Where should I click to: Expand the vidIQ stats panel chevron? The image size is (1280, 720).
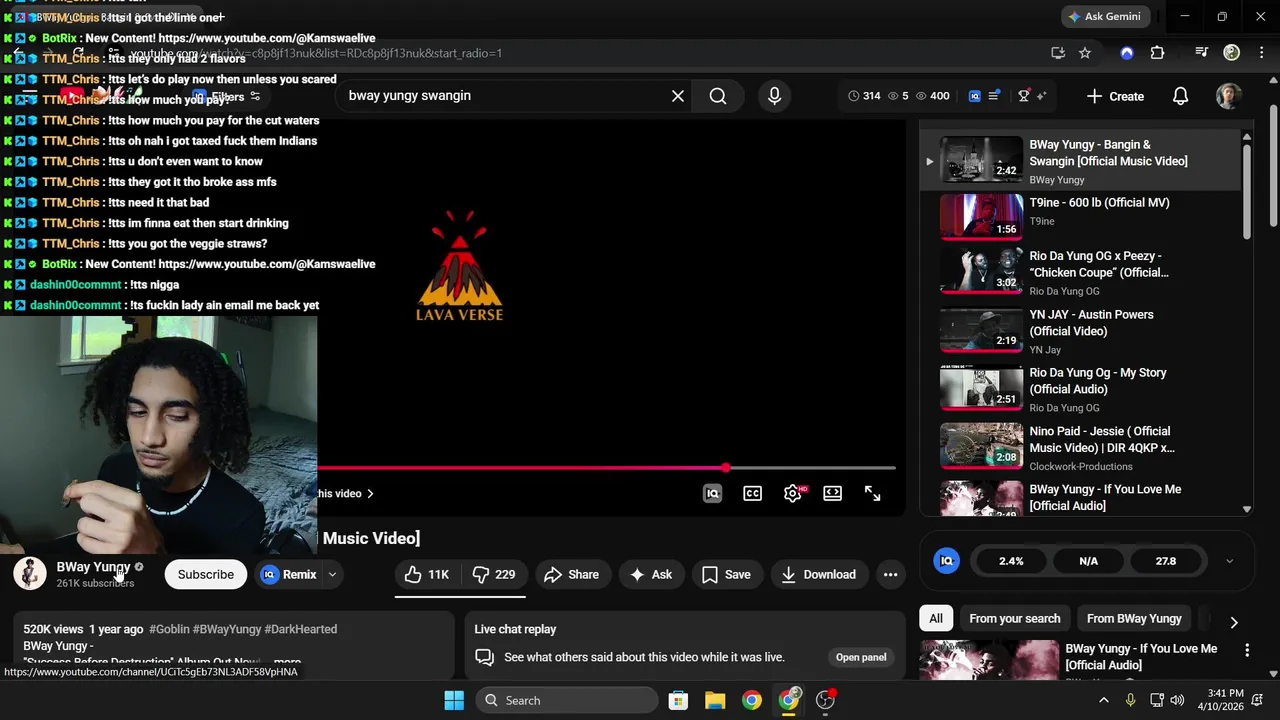click(x=1229, y=561)
